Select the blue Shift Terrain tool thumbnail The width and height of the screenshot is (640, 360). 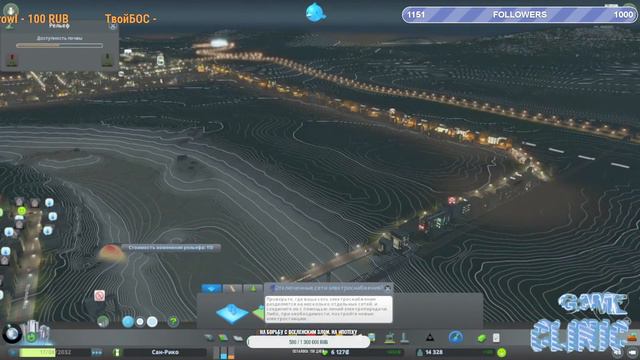click(x=232, y=313)
